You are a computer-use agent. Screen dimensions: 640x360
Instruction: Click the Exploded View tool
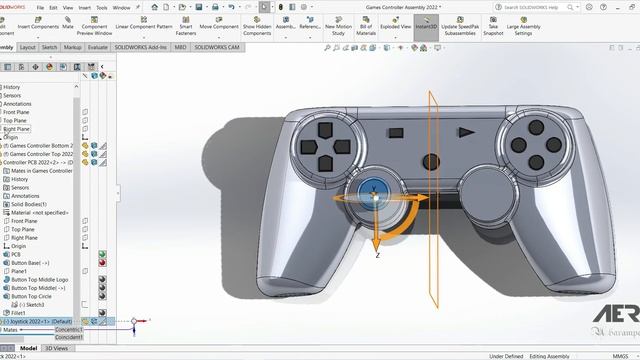point(396,23)
